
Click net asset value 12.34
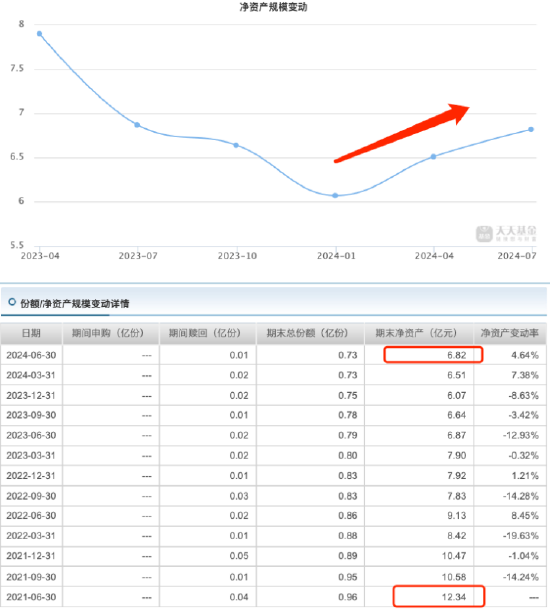coord(454,597)
